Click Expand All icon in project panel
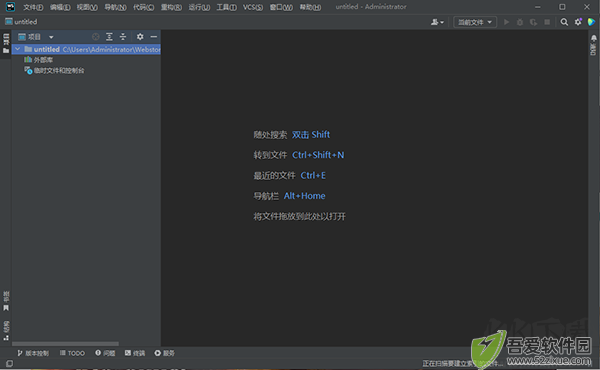Viewport: 600px width, 370px height. (109, 37)
